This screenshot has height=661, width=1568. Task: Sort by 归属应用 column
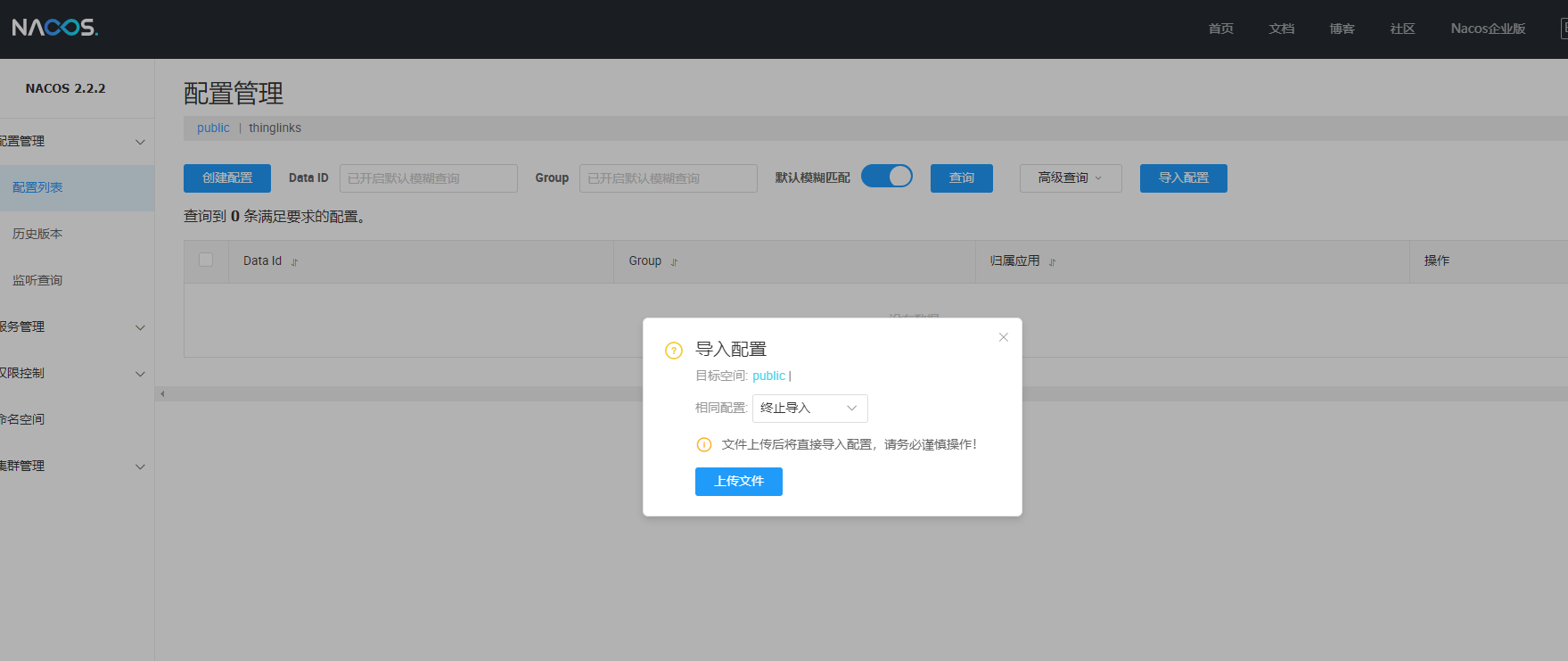pos(1053,262)
